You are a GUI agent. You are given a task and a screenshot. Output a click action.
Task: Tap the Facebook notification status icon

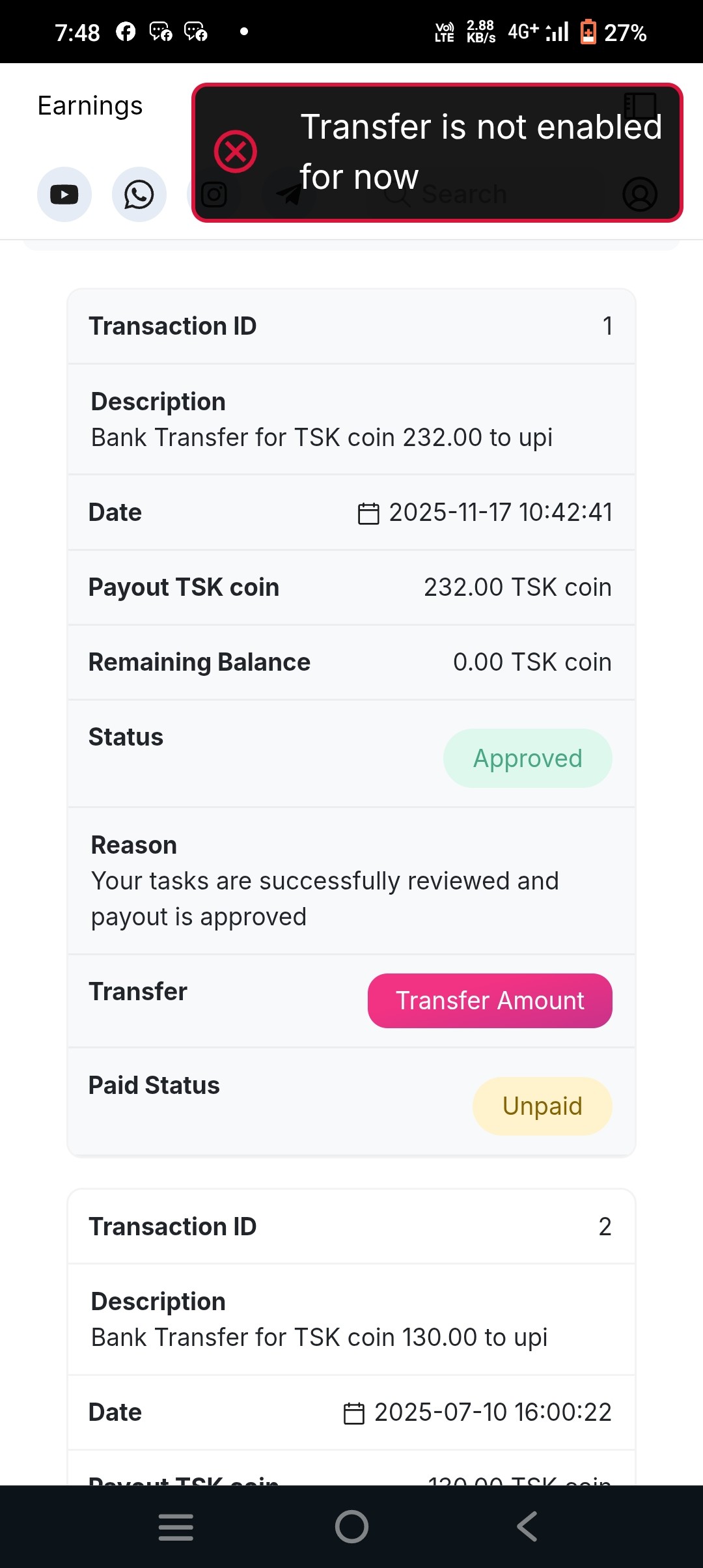pos(126,31)
